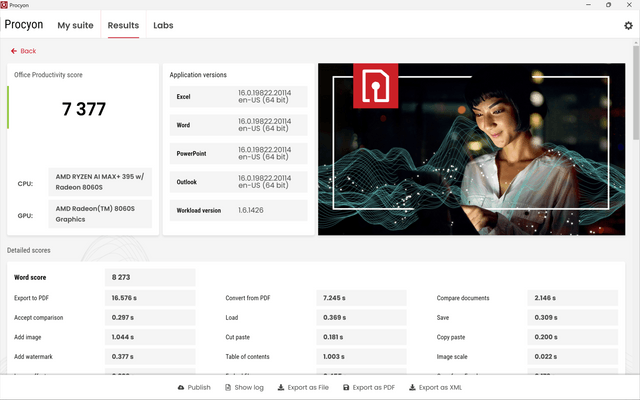The image size is (640, 400).
Task: Click the red back arrow icon
Action: pyautogui.click(x=14, y=51)
